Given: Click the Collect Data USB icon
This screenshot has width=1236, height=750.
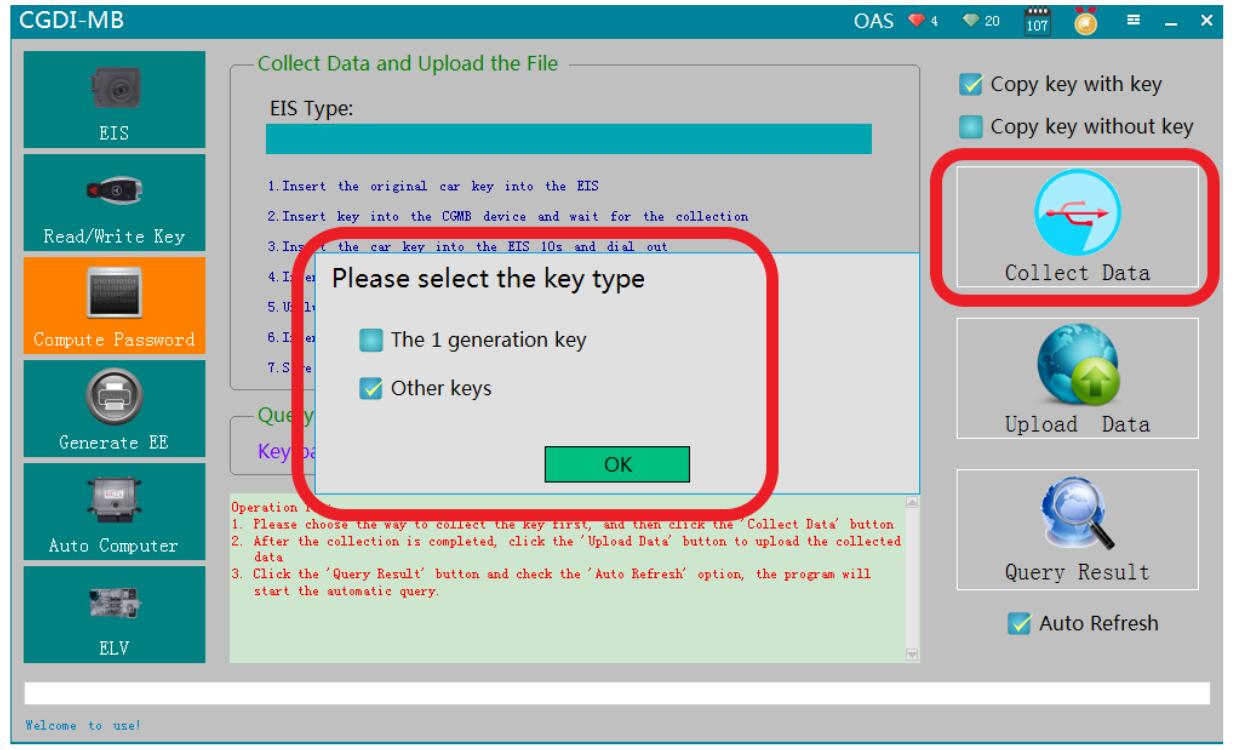Looking at the screenshot, I should coord(1077,212).
